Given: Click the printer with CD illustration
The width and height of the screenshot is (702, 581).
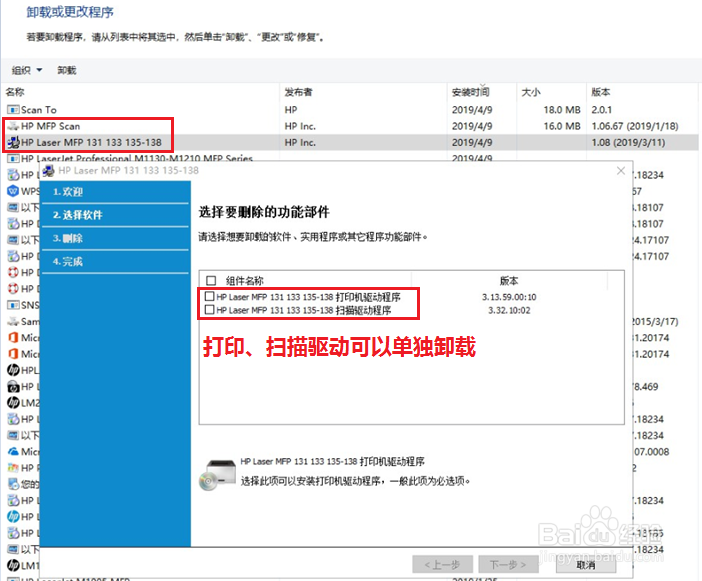Looking at the screenshot, I should [x=217, y=475].
